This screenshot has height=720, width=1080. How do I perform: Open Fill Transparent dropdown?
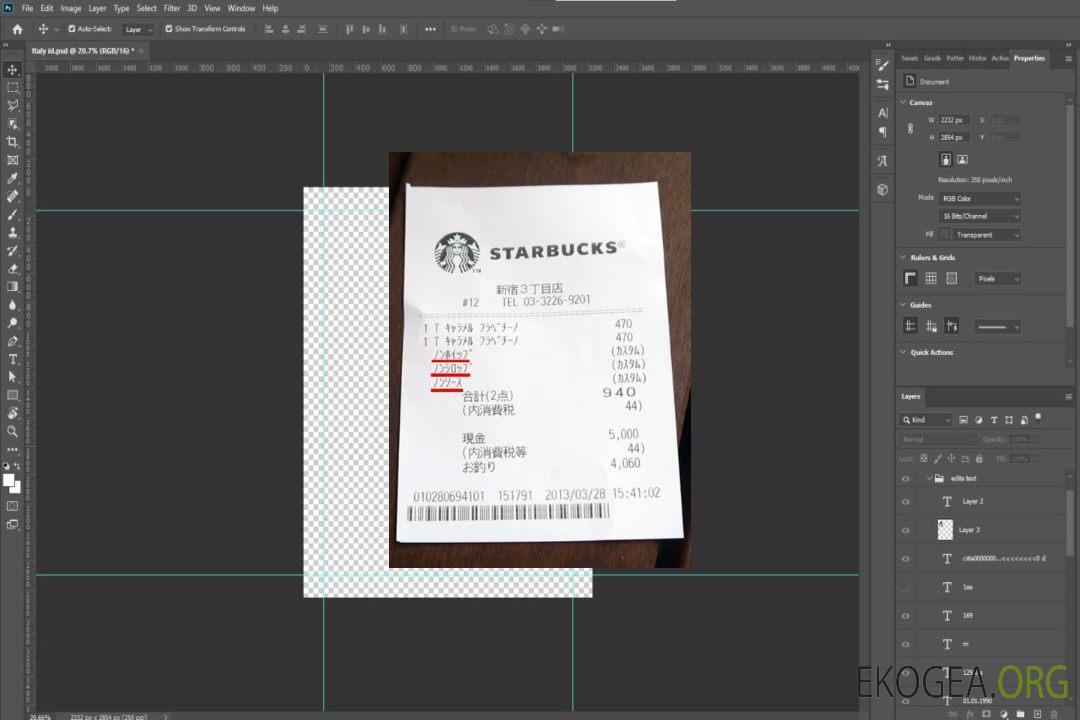click(x=986, y=235)
